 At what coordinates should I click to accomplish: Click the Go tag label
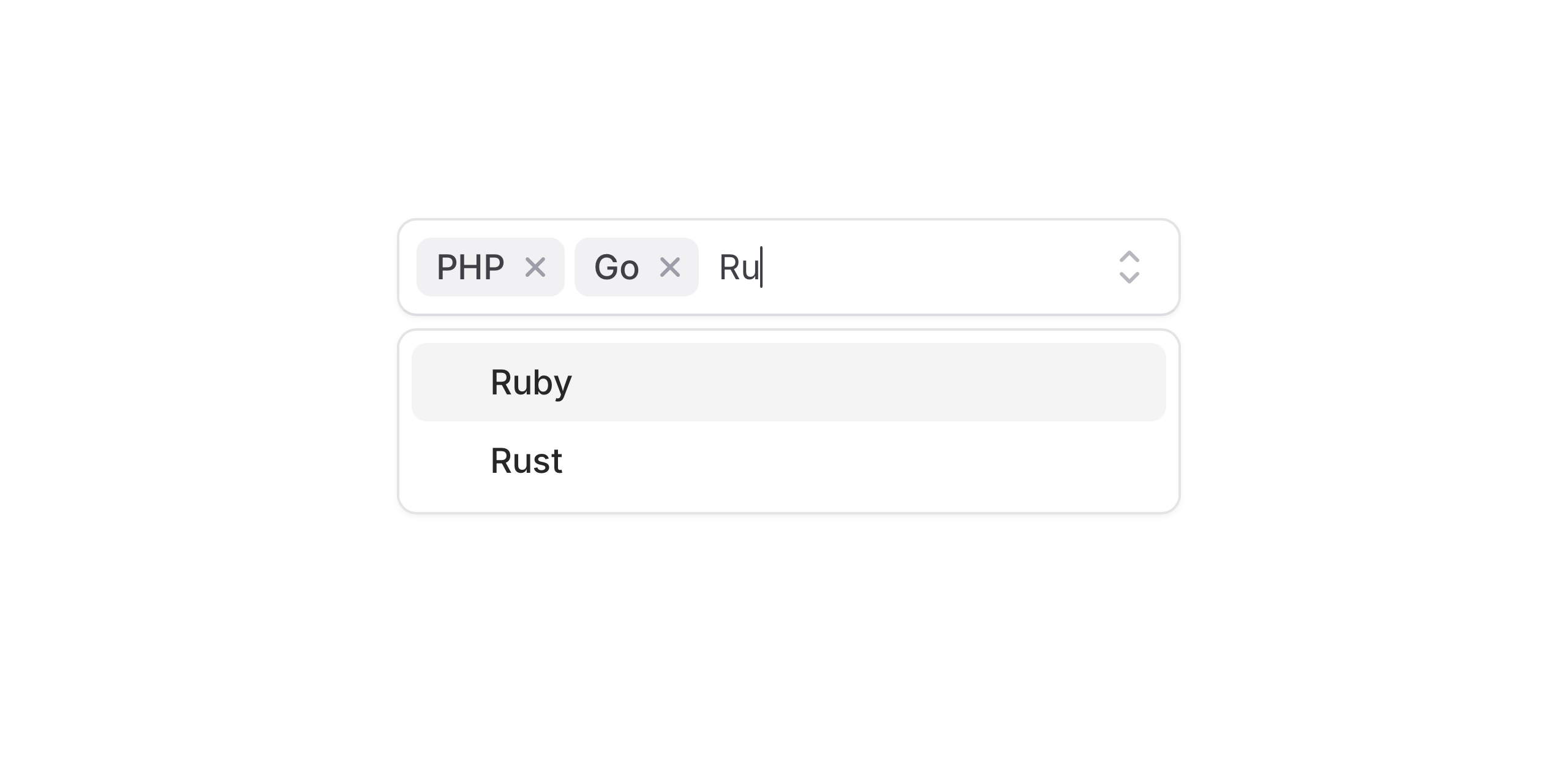click(x=617, y=268)
